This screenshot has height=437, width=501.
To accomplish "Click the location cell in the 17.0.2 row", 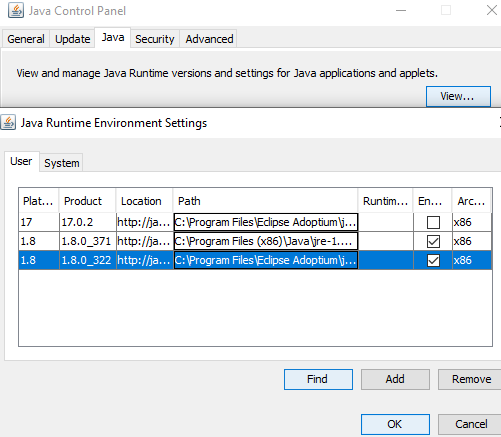I will [x=145, y=222].
